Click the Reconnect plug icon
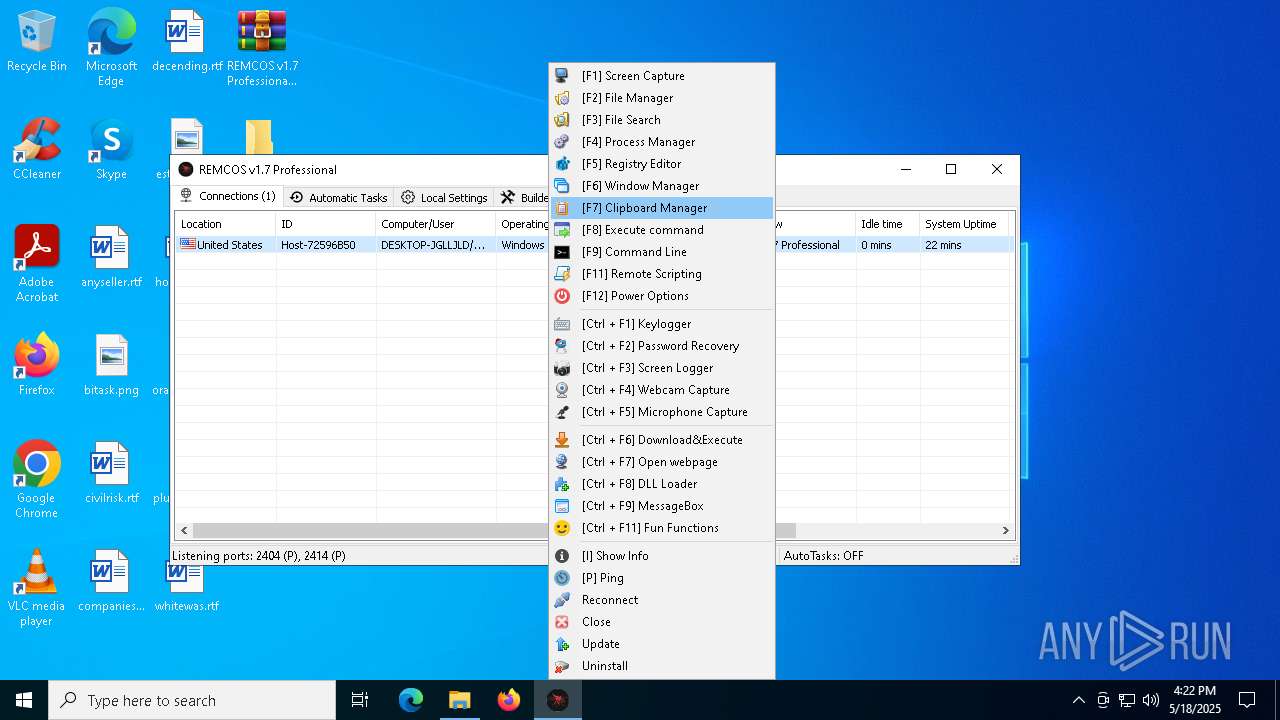This screenshot has width=1280, height=720. (562, 600)
